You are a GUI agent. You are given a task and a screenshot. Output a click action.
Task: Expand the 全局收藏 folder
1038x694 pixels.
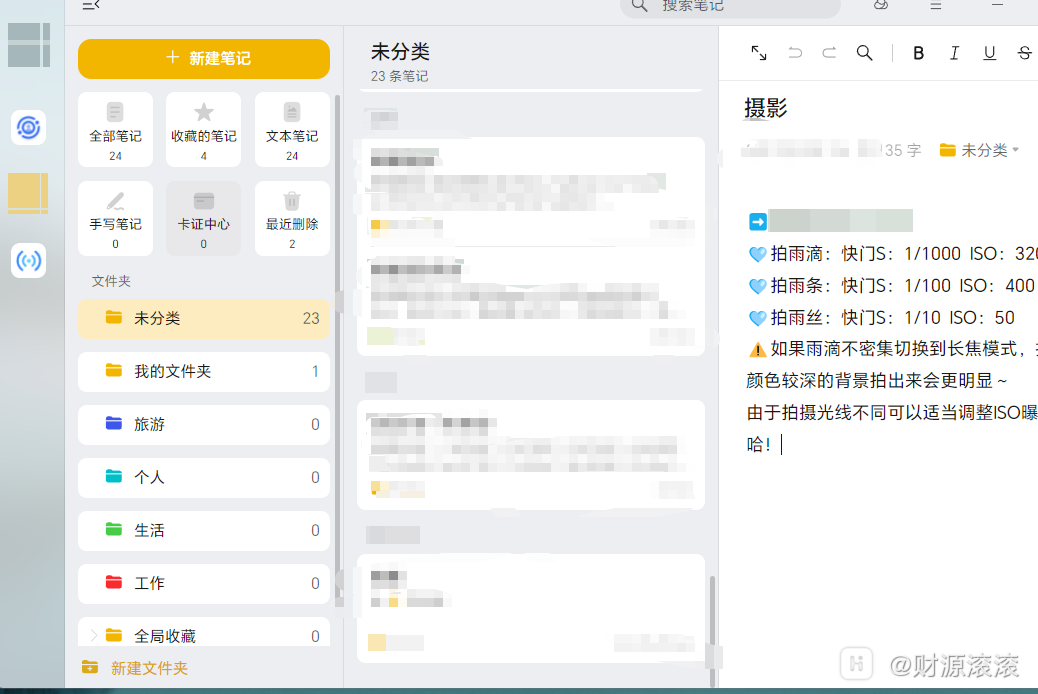click(x=94, y=635)
